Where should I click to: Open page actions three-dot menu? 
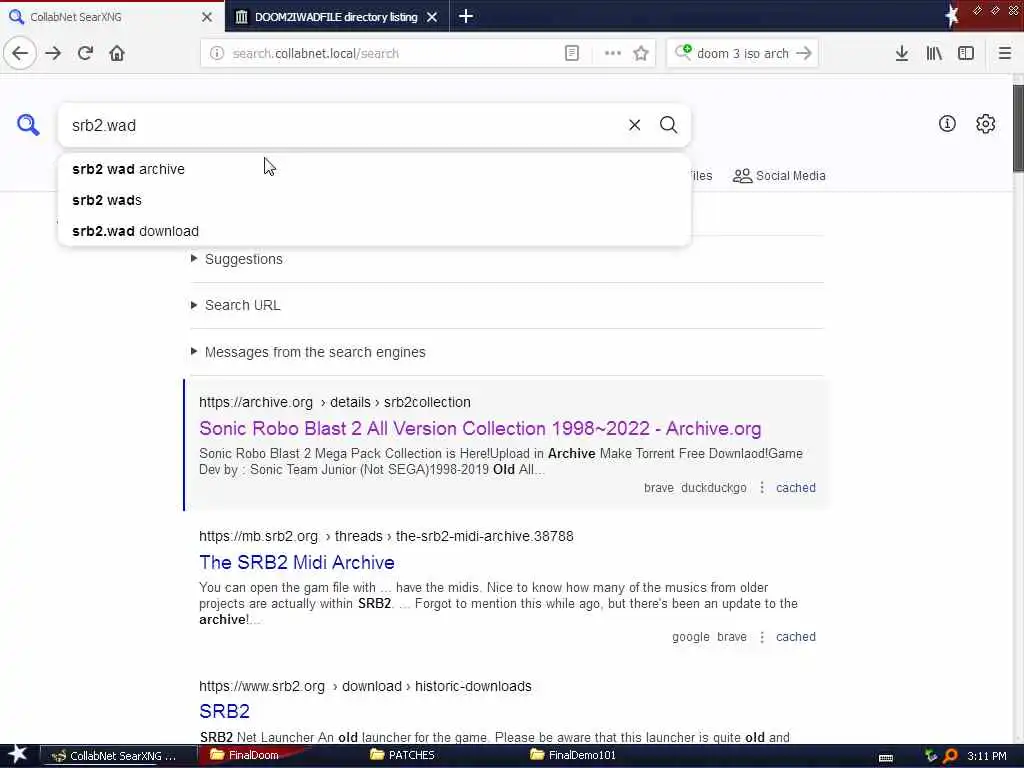[613, 54]
